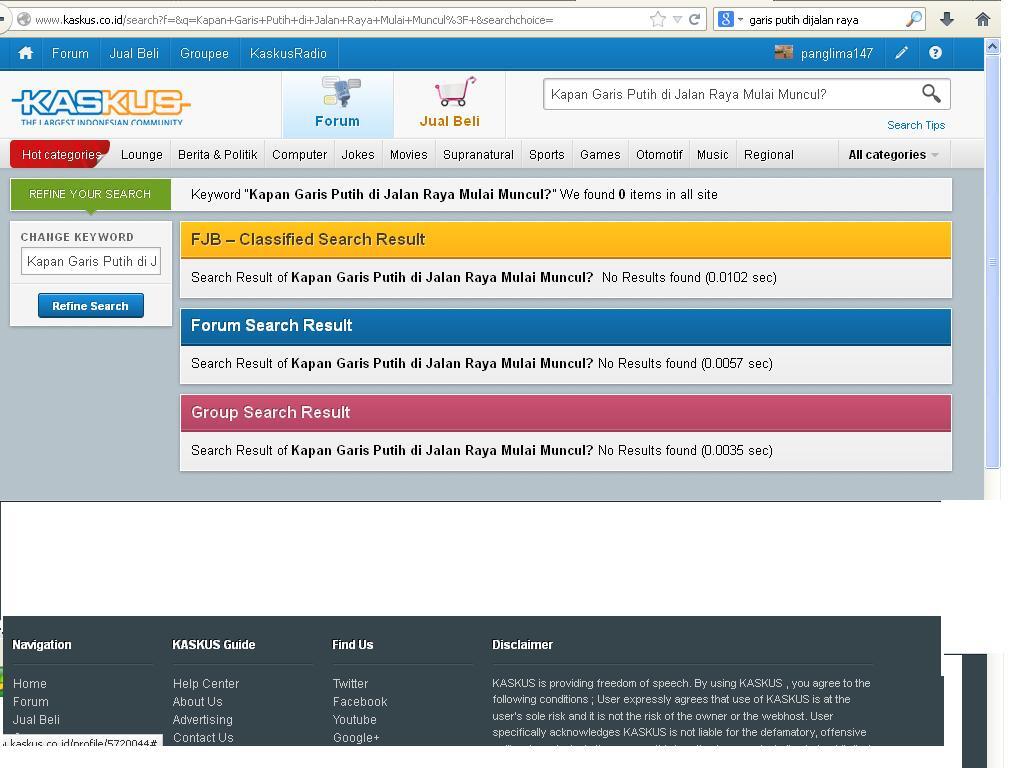The image size is (1024, 768).
Task: Open the browser downloads arrow icon
Action: 947,19
